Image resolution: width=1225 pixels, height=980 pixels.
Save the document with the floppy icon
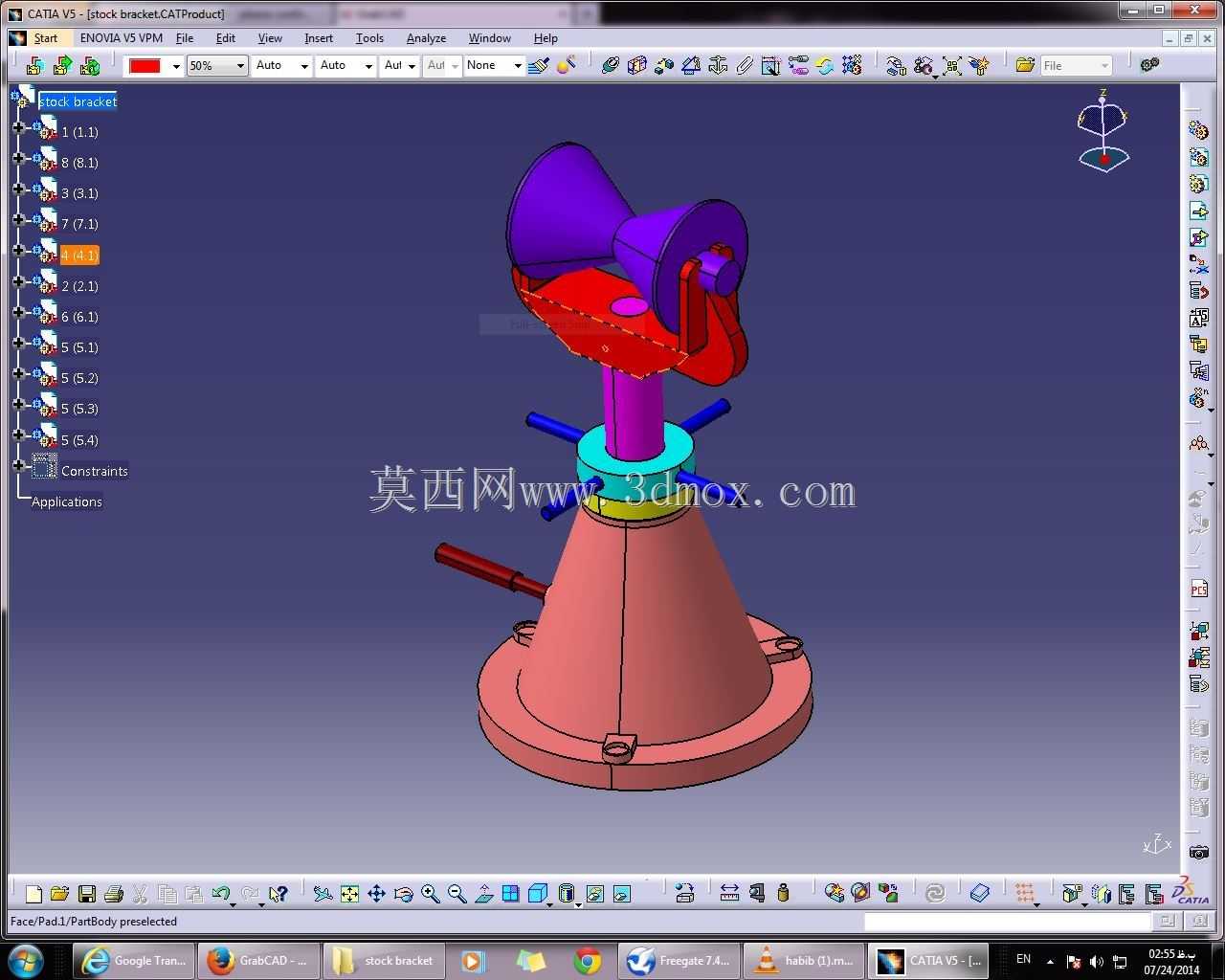(86, 894)
